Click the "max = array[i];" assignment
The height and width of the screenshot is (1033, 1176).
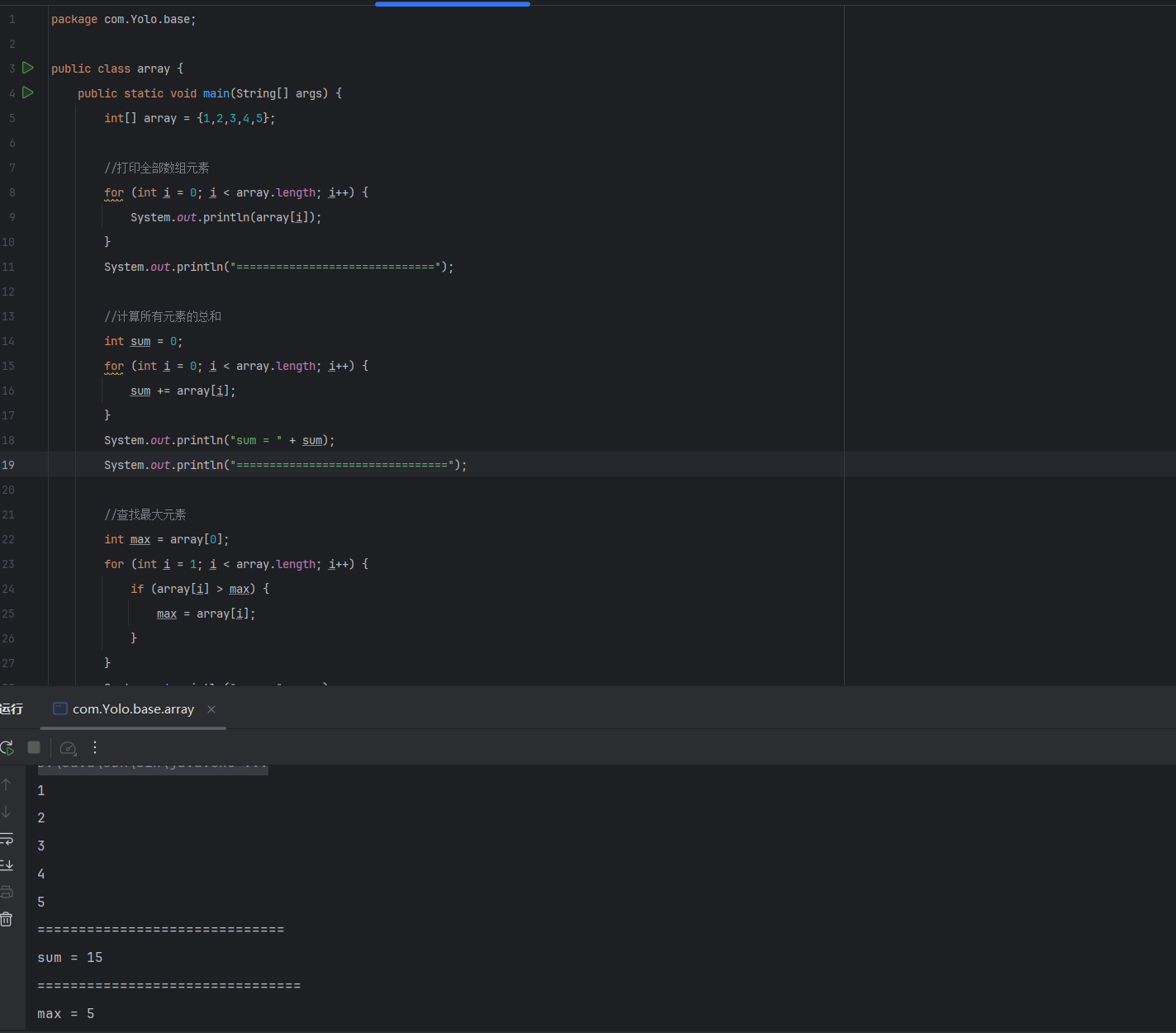pos(206,614)
